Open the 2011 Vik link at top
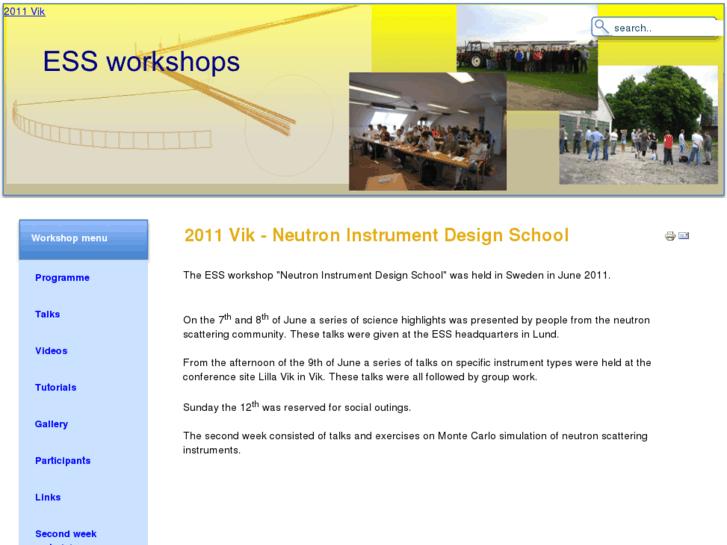Viewport: 727px width, 545px height. pos(24,12)
